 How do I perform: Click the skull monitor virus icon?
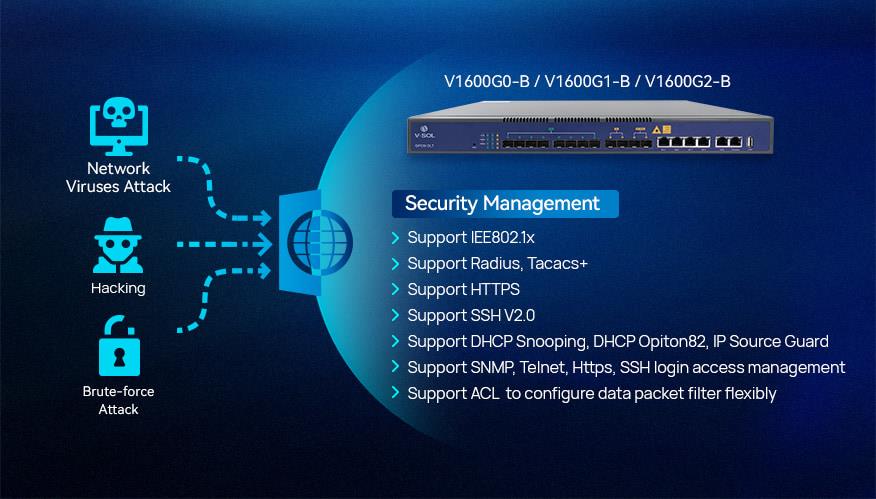pos(119,127)
